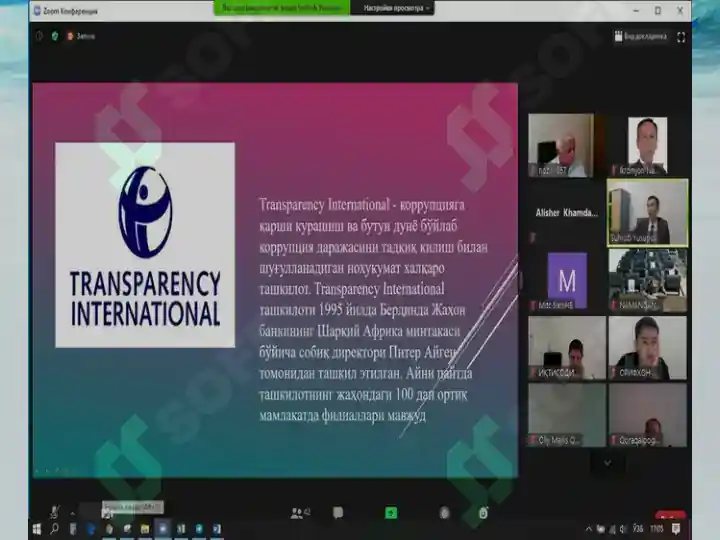720x540 pixels.
Task: Open the Excel icon on the taskbar
Action: point(181,529)
